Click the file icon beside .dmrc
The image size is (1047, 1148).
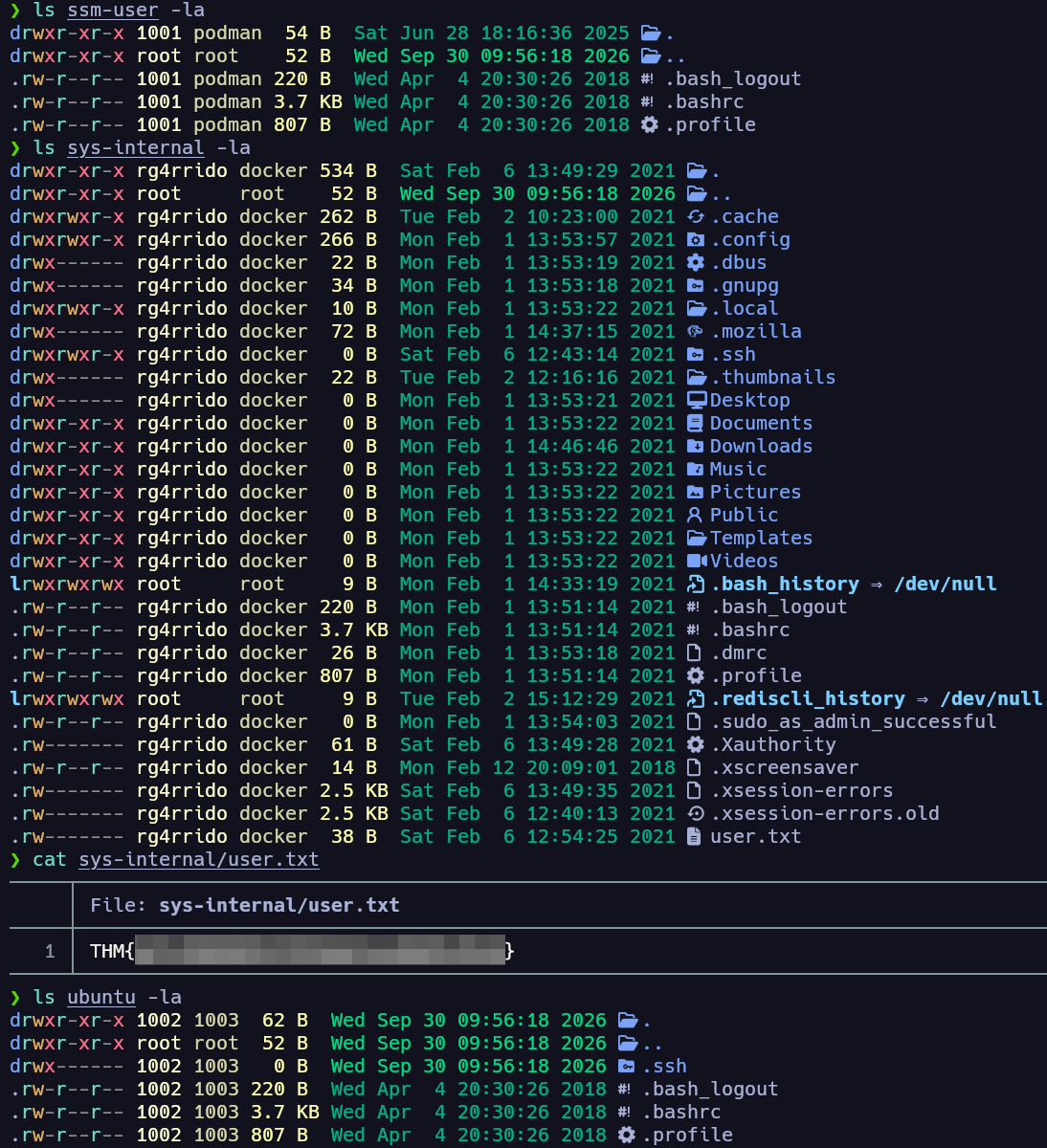696,653
